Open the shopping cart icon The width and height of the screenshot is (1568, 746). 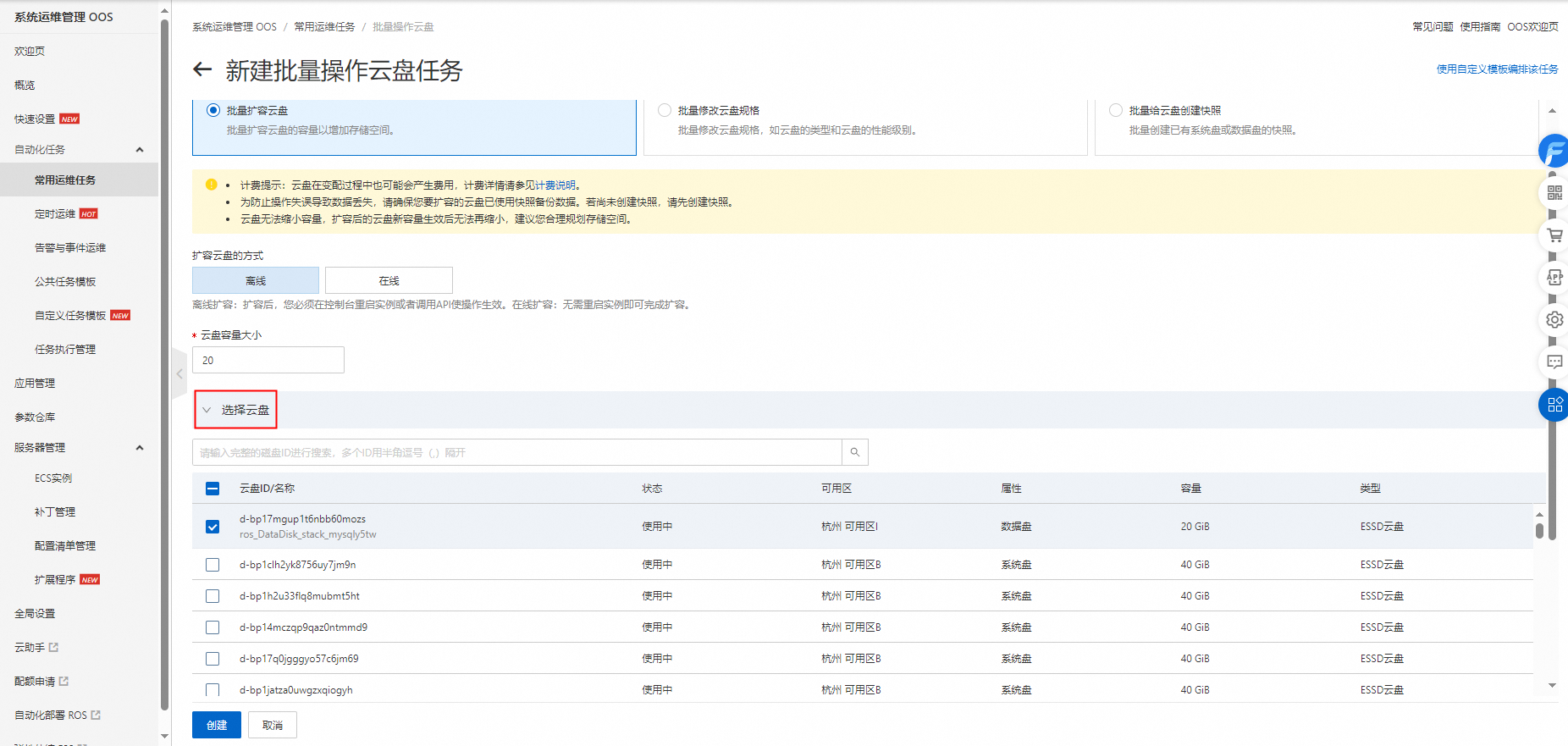(1554, 235)
